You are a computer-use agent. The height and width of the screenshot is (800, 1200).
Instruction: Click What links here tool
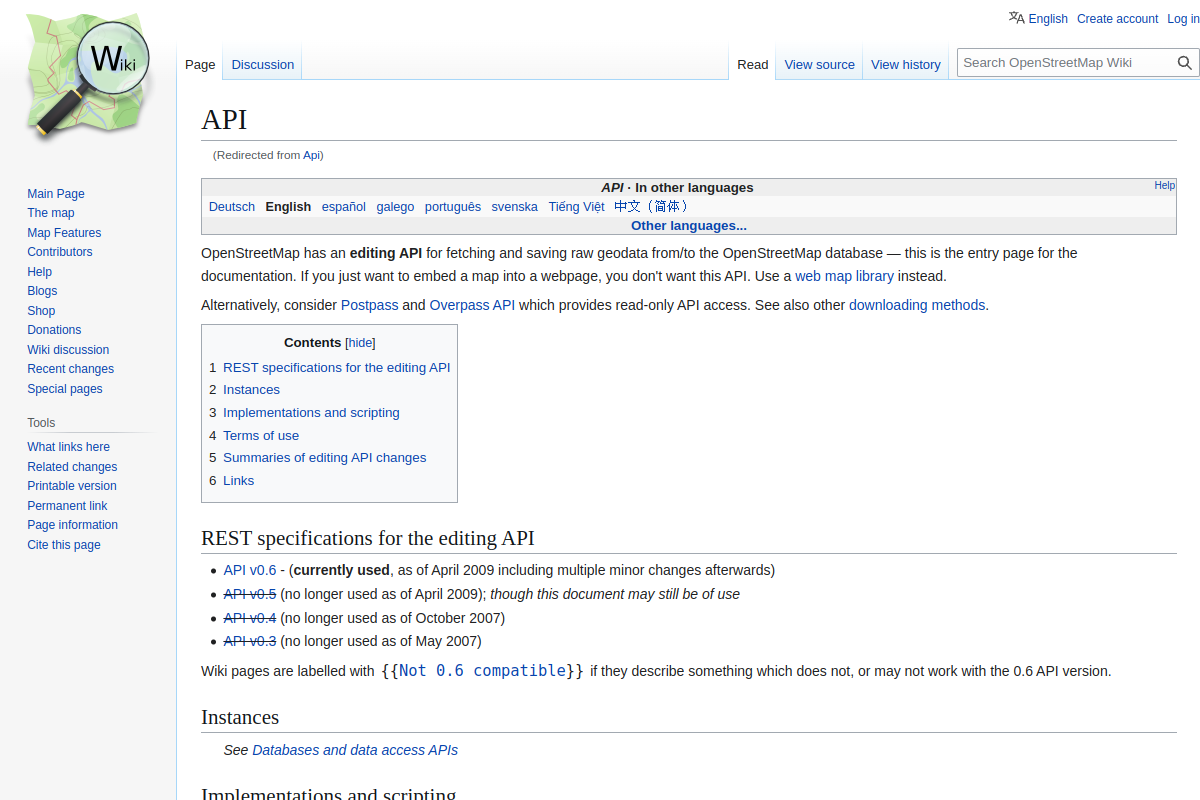[69, 447]
